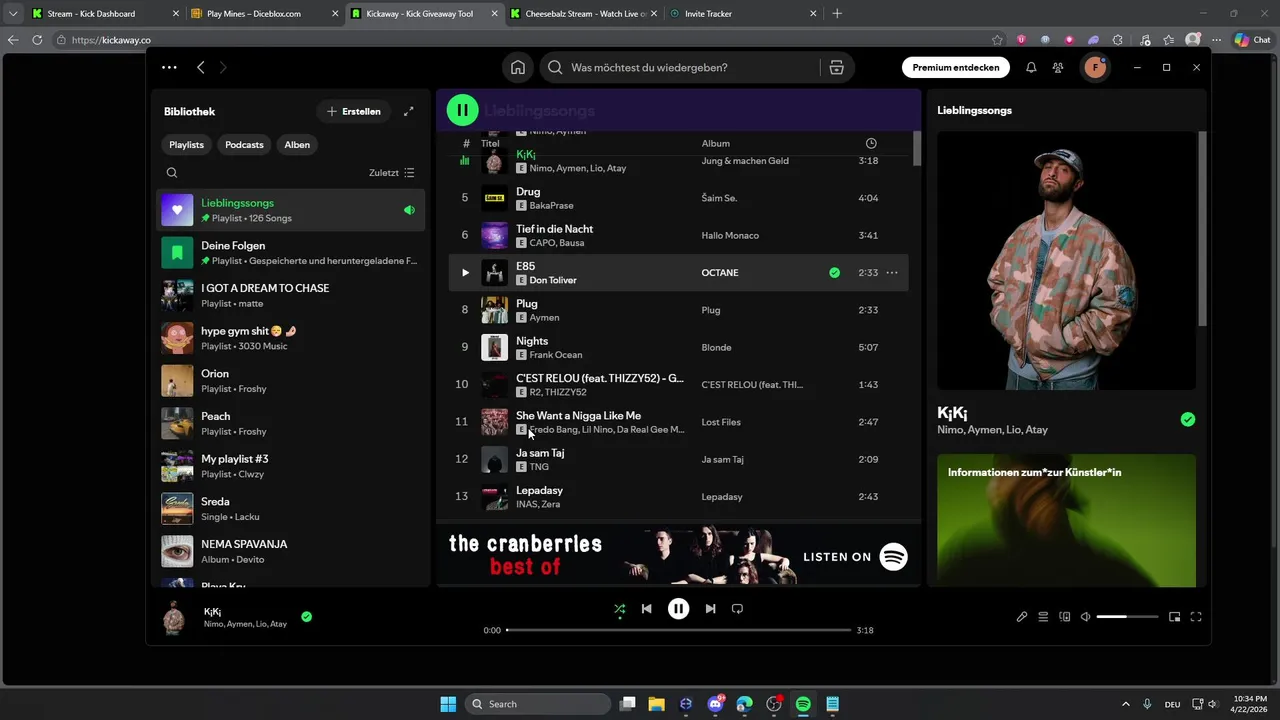
Task: Open connect to a device icon
Action: 1065,617
